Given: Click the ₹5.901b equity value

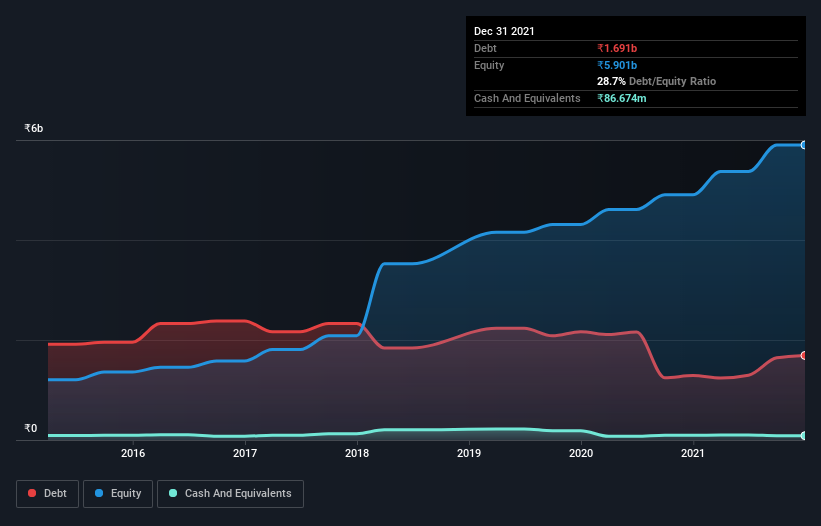Looking at the screenshot, I should point(617,65).
